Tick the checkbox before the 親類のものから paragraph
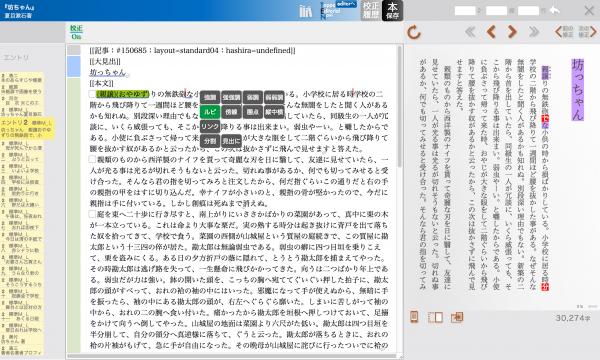The height and width of the screenshot is (360, 600). (x=92, y=159)
